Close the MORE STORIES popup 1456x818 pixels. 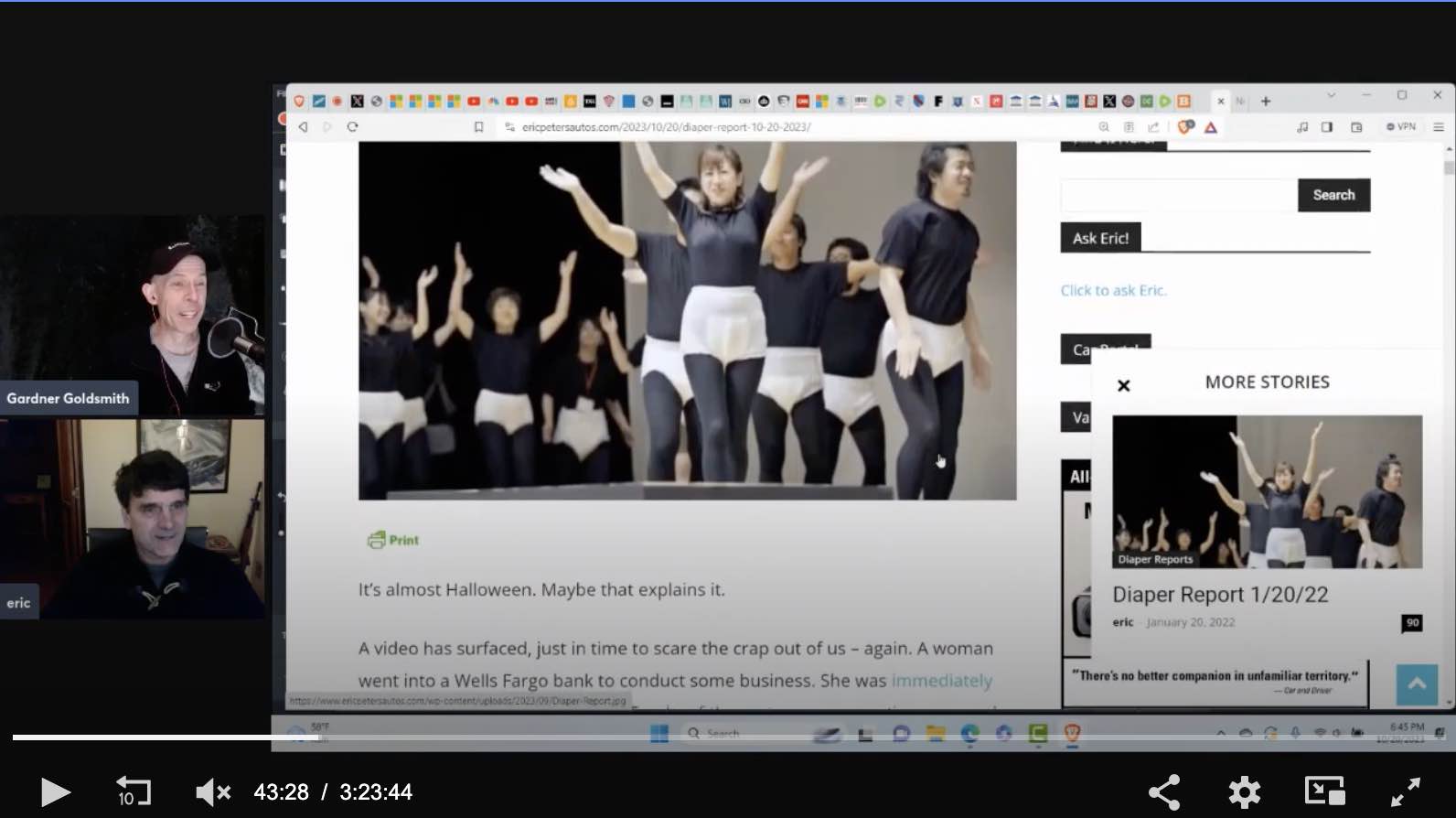[1124, 385]
